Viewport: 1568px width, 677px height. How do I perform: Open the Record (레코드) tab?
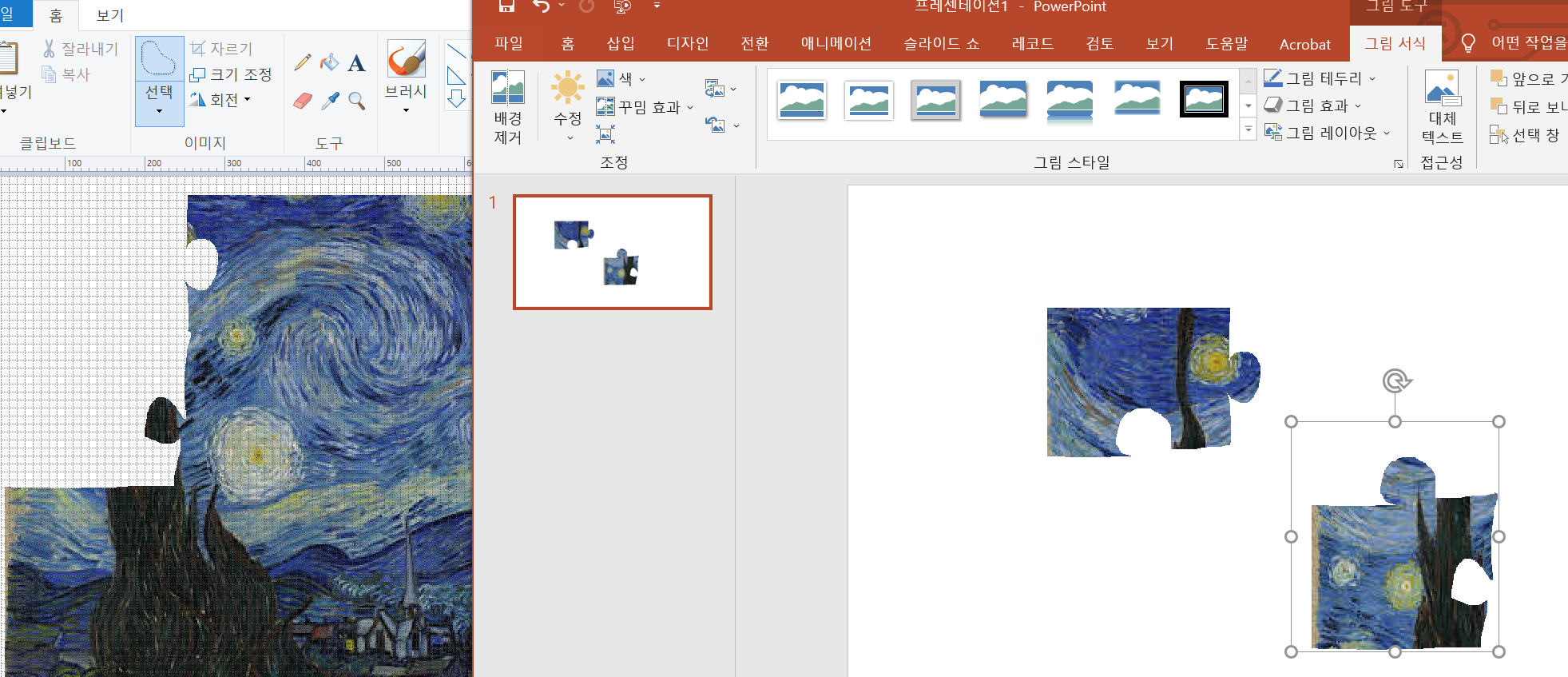click(1032, 43)
